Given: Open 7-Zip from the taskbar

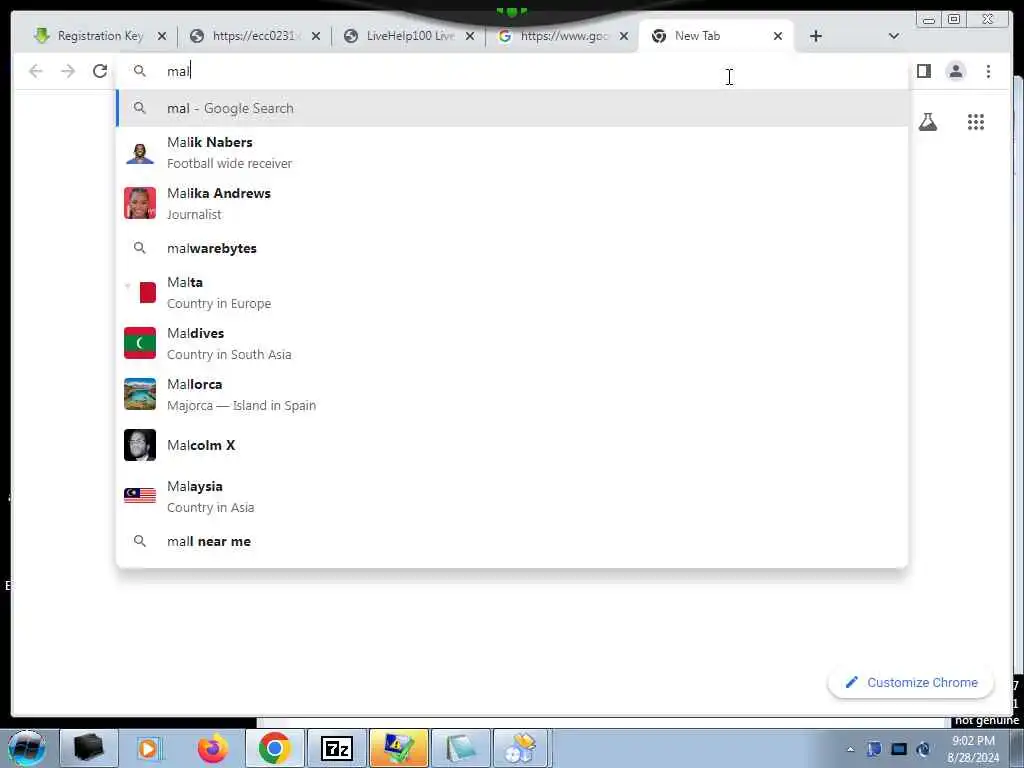Looking at the screenshot, I should point(337,748).
